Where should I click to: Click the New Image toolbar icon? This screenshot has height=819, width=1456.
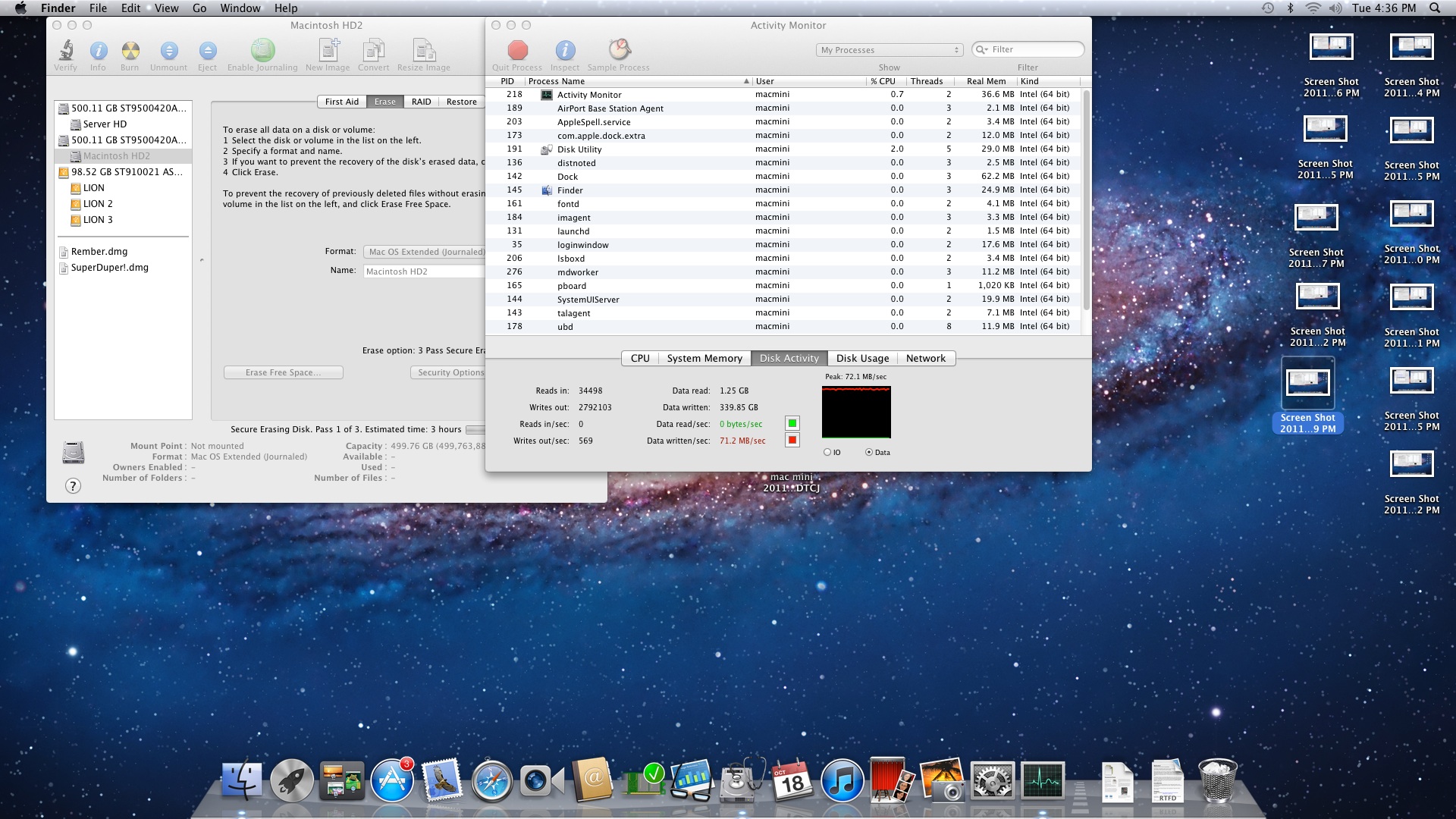click(x=328, y=51)
